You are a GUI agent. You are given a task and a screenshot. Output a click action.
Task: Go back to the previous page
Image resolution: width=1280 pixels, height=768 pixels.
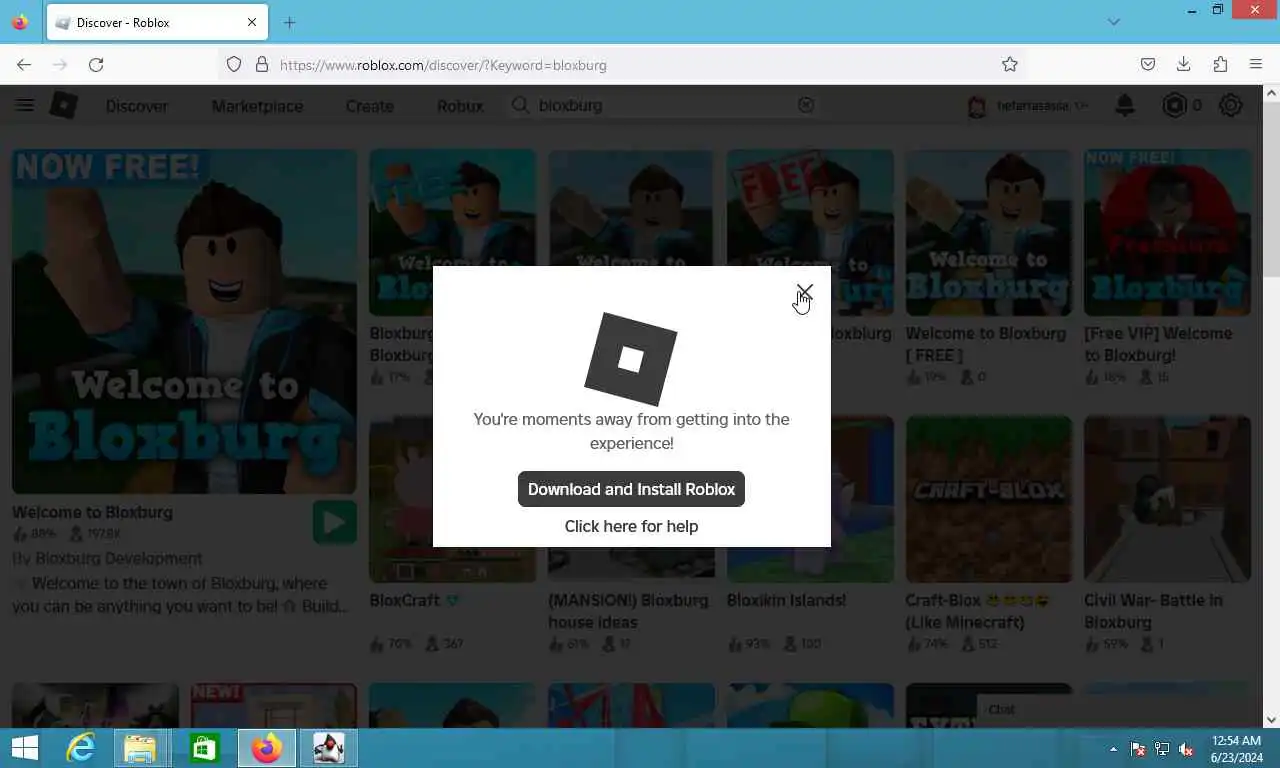click(x=24, y=65)
